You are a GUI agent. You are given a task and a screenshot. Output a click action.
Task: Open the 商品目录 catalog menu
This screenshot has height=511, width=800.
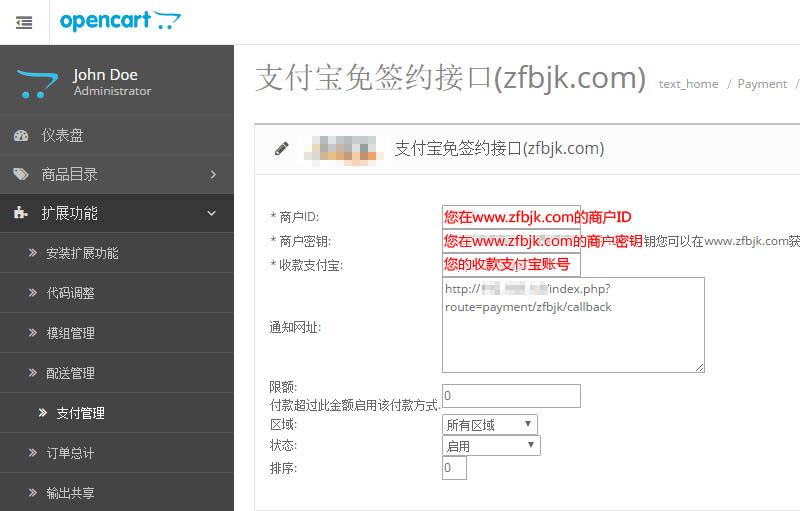pos(117,174)
